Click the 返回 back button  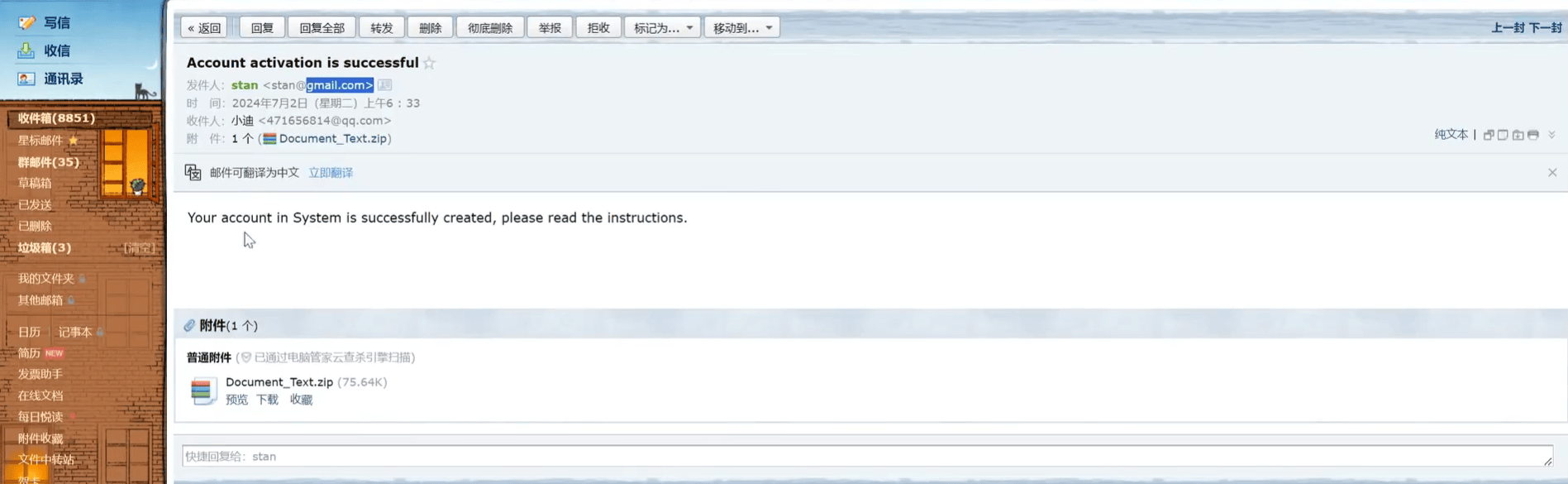click(204, 27)
